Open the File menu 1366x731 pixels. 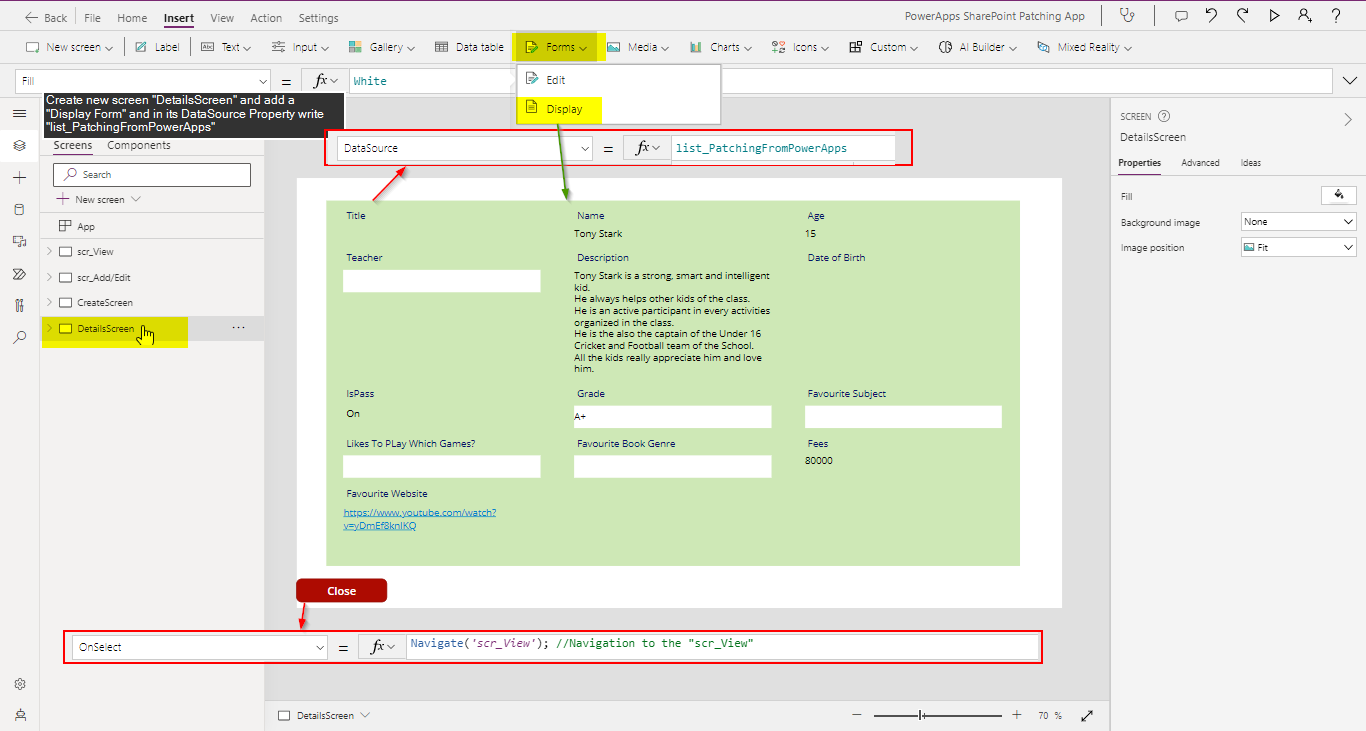[x=92, y=18]
